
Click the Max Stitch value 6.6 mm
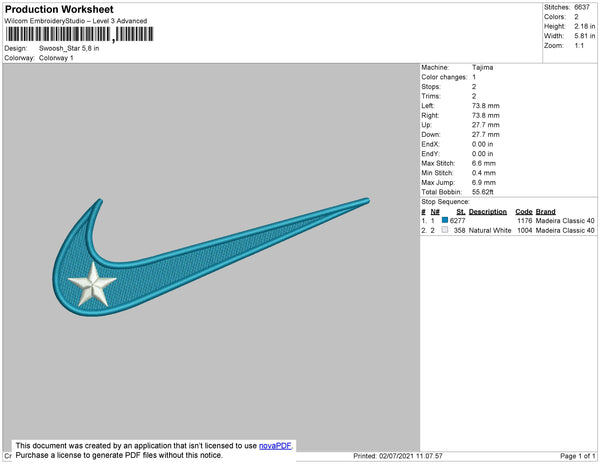coord(484,163)
